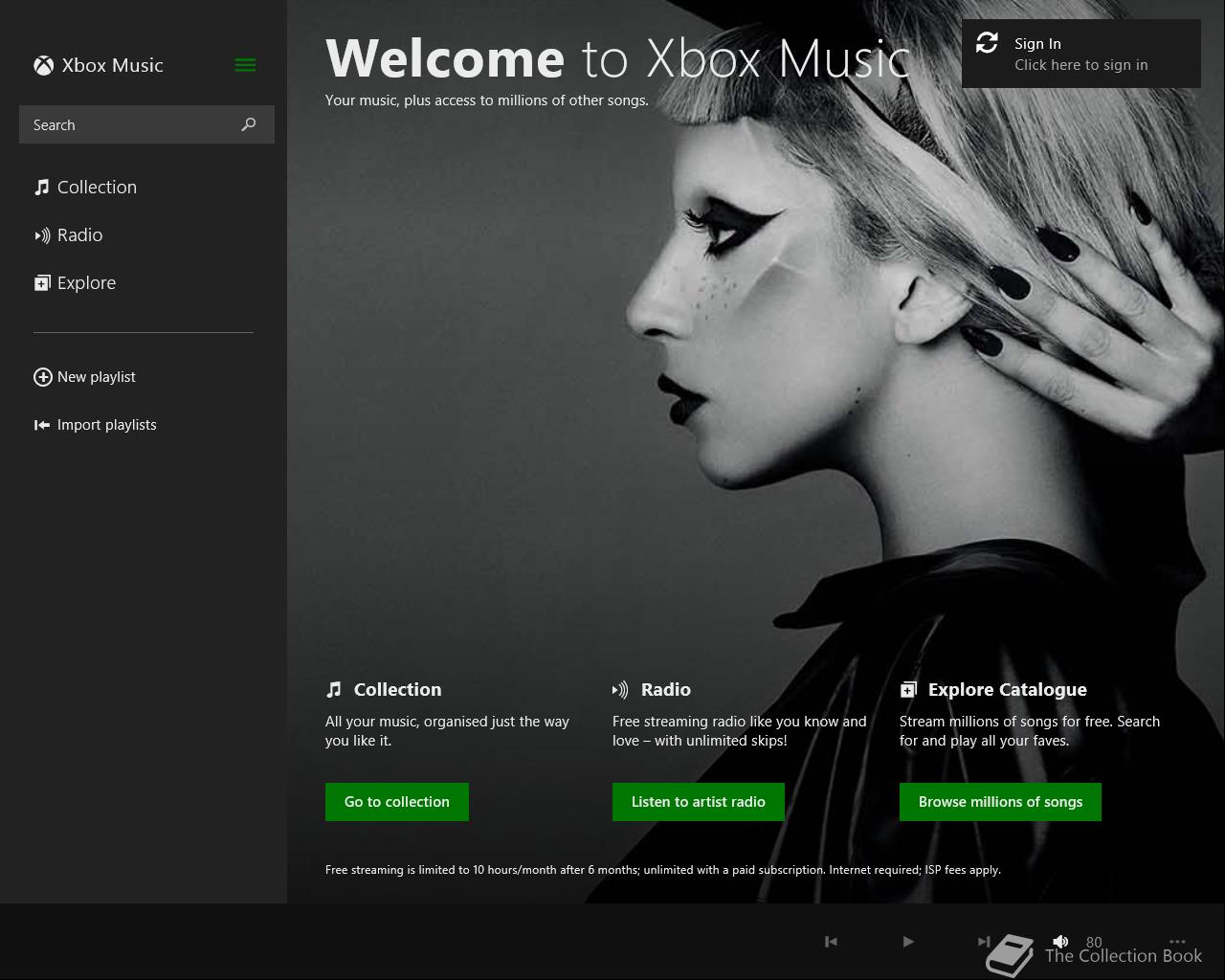Click the search magnifier icon
1225x980 pixels.
[x=249, y=124]
